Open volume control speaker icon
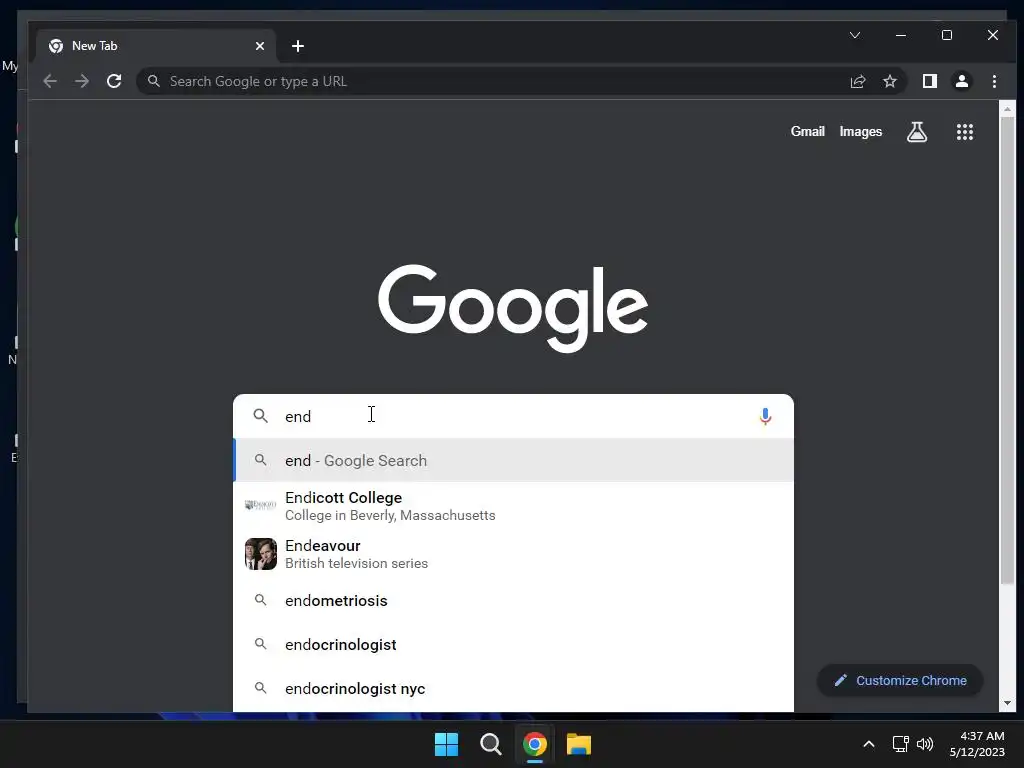This screenshot has height=768, width=1024. (925, 744)
